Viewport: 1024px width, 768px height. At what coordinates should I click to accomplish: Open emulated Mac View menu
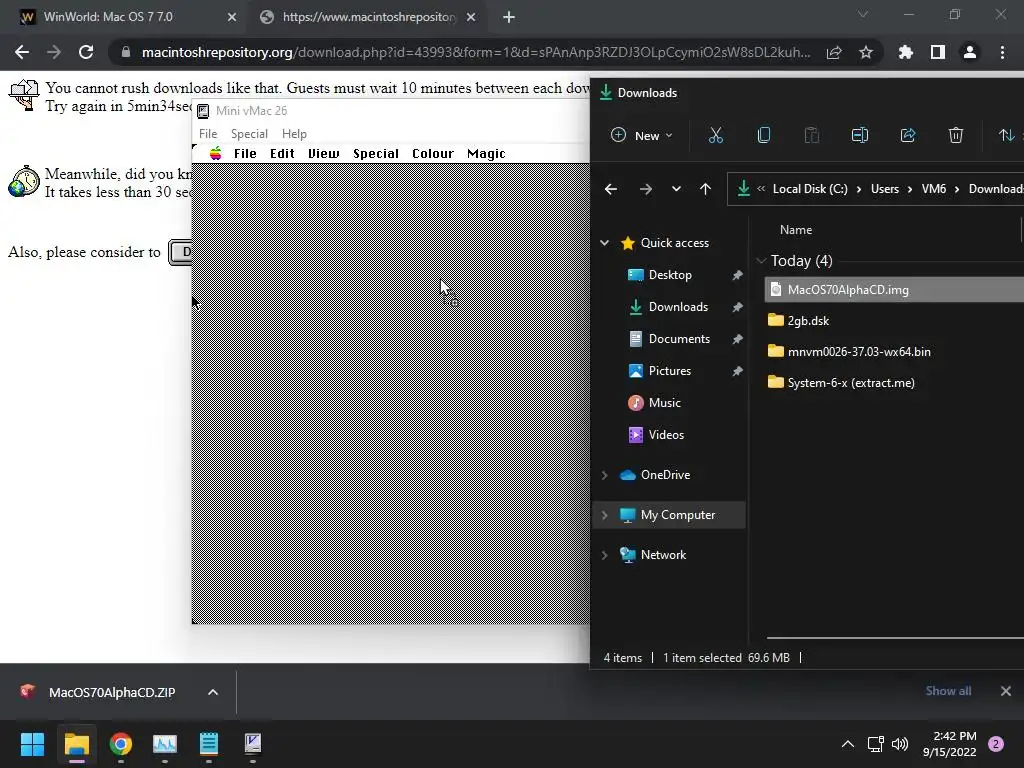(323, 153)
